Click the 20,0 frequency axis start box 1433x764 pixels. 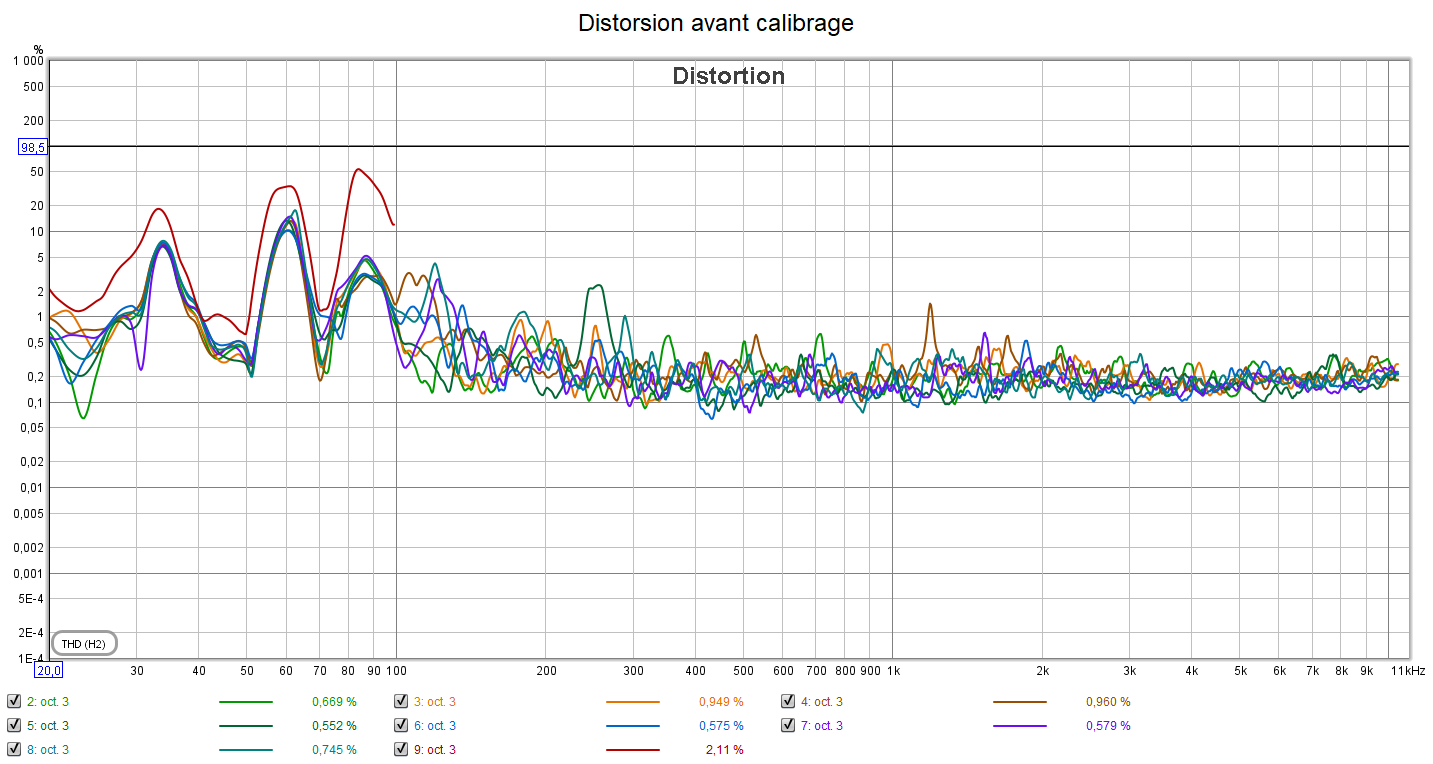tap(49, 670)
